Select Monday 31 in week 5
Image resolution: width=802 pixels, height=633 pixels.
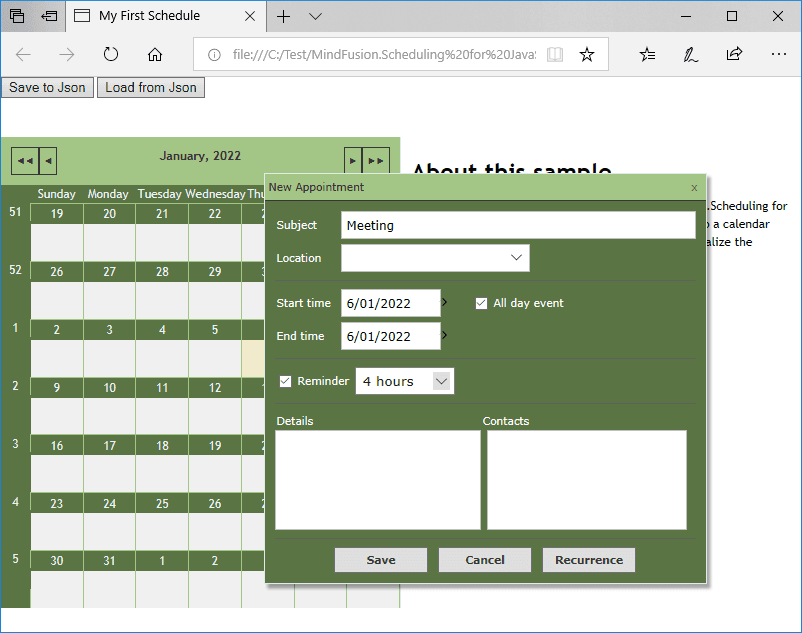click(109, 560)
